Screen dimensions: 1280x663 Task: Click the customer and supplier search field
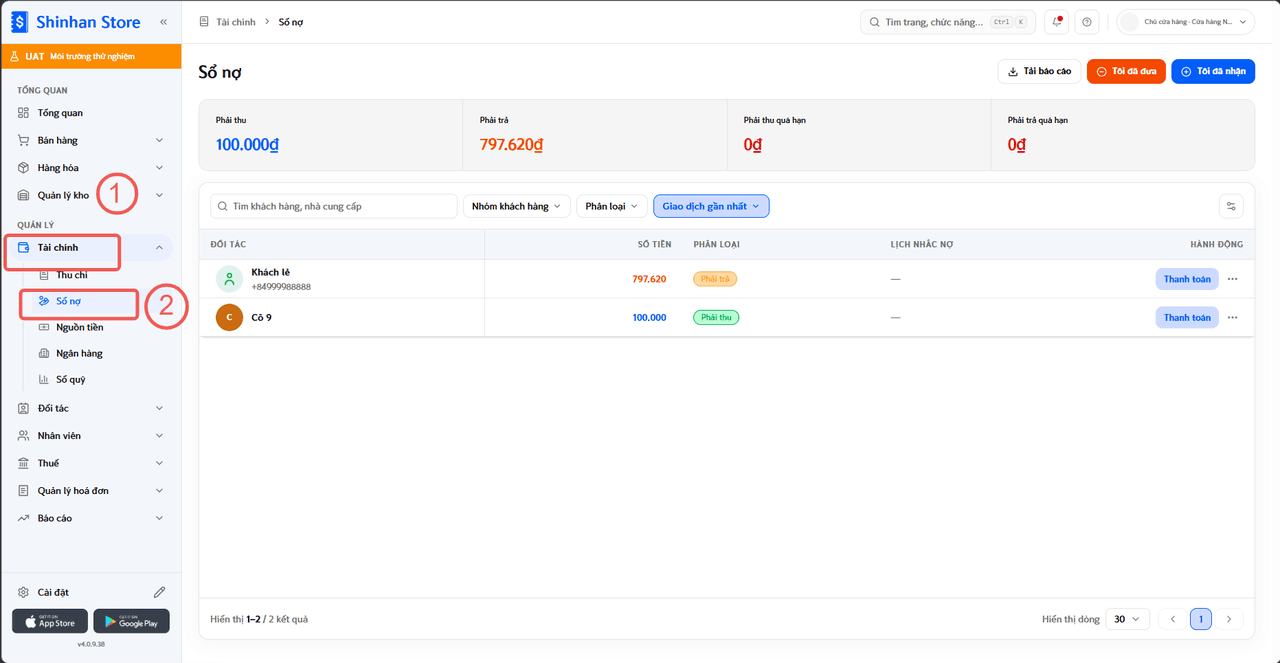[x=333, y=206]
